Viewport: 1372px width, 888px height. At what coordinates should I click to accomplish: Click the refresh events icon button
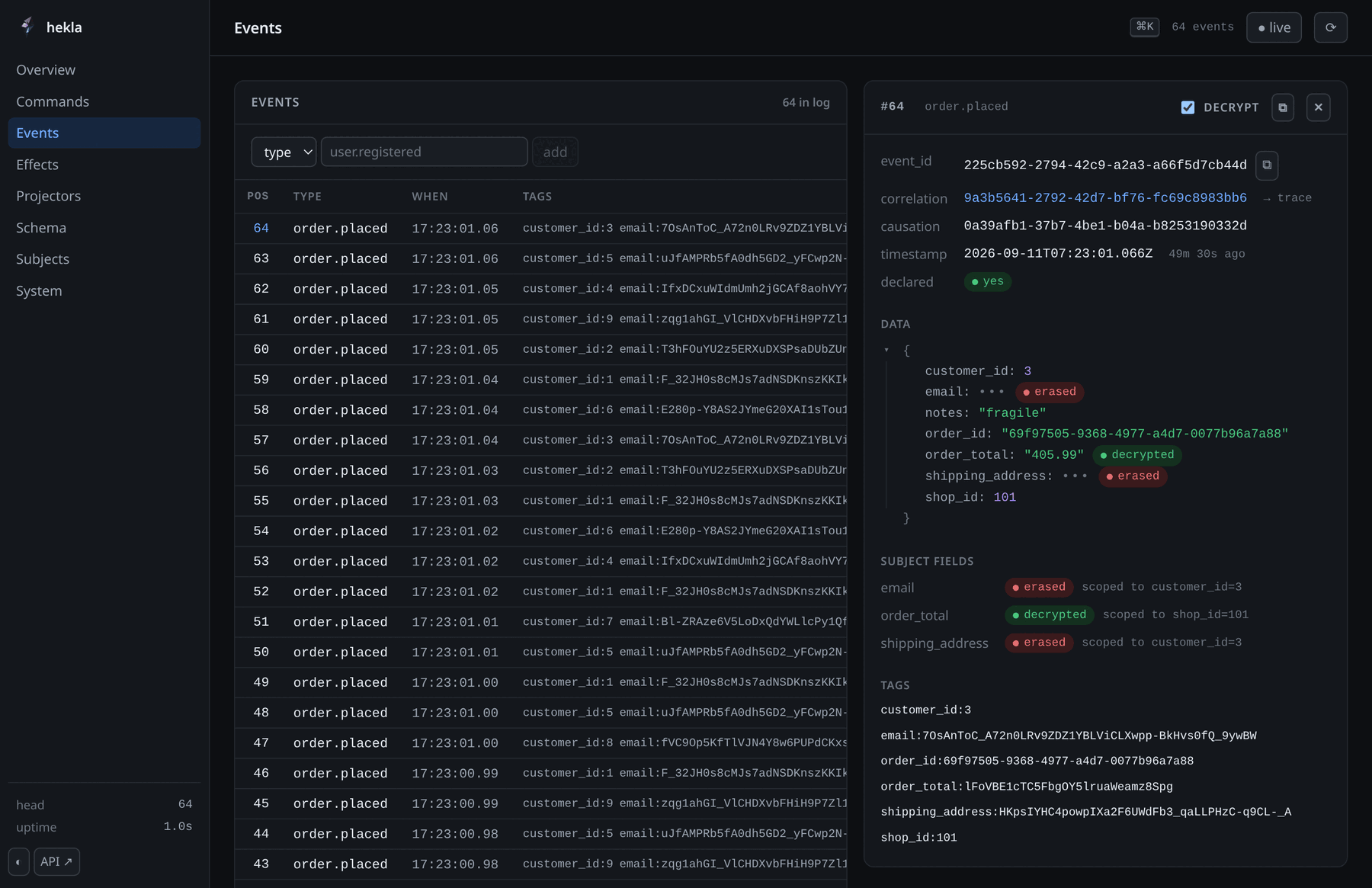[1330, 27]
